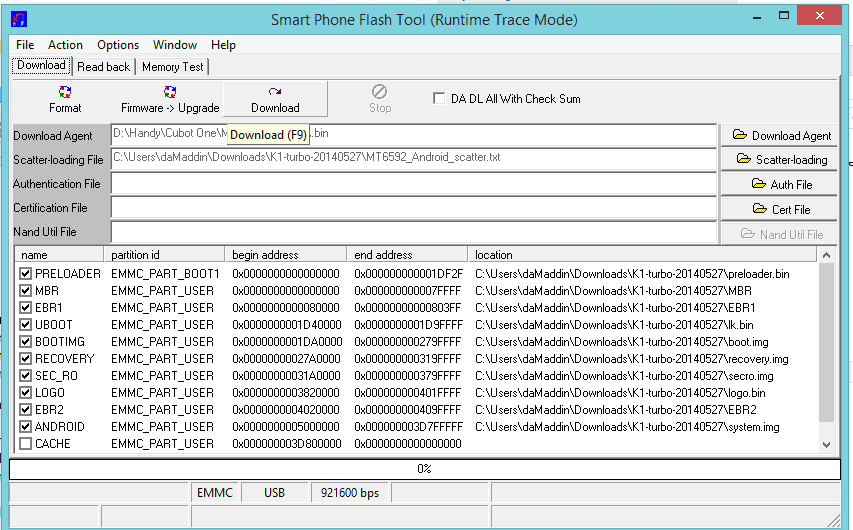
Task: Switch to the Memory Test tab
Action: coord(172,67)
